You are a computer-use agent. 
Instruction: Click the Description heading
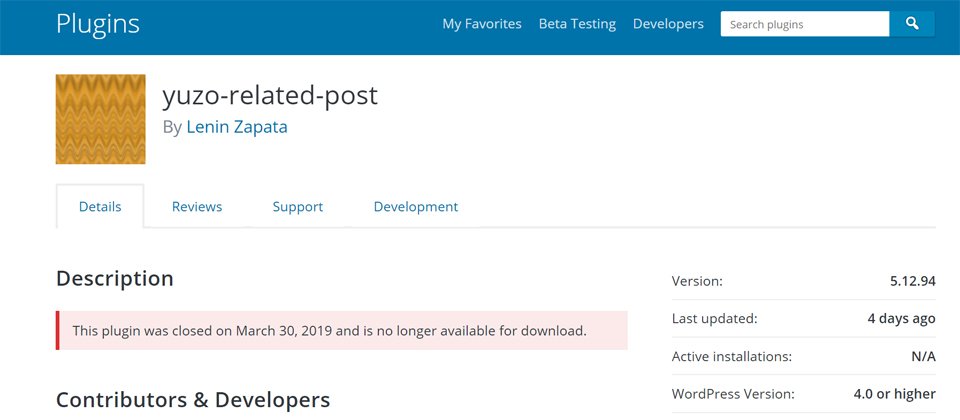(115, 279)
